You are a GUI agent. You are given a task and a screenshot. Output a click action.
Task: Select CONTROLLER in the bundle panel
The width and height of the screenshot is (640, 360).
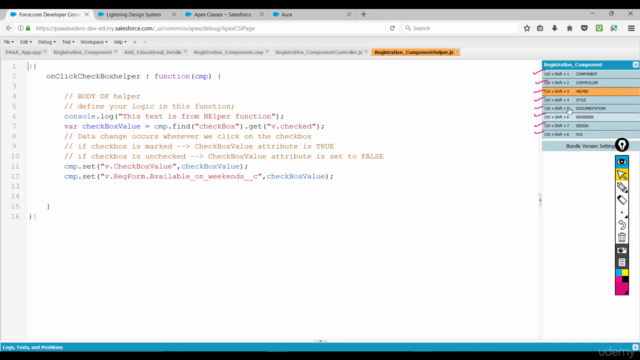tap(591, 82)
